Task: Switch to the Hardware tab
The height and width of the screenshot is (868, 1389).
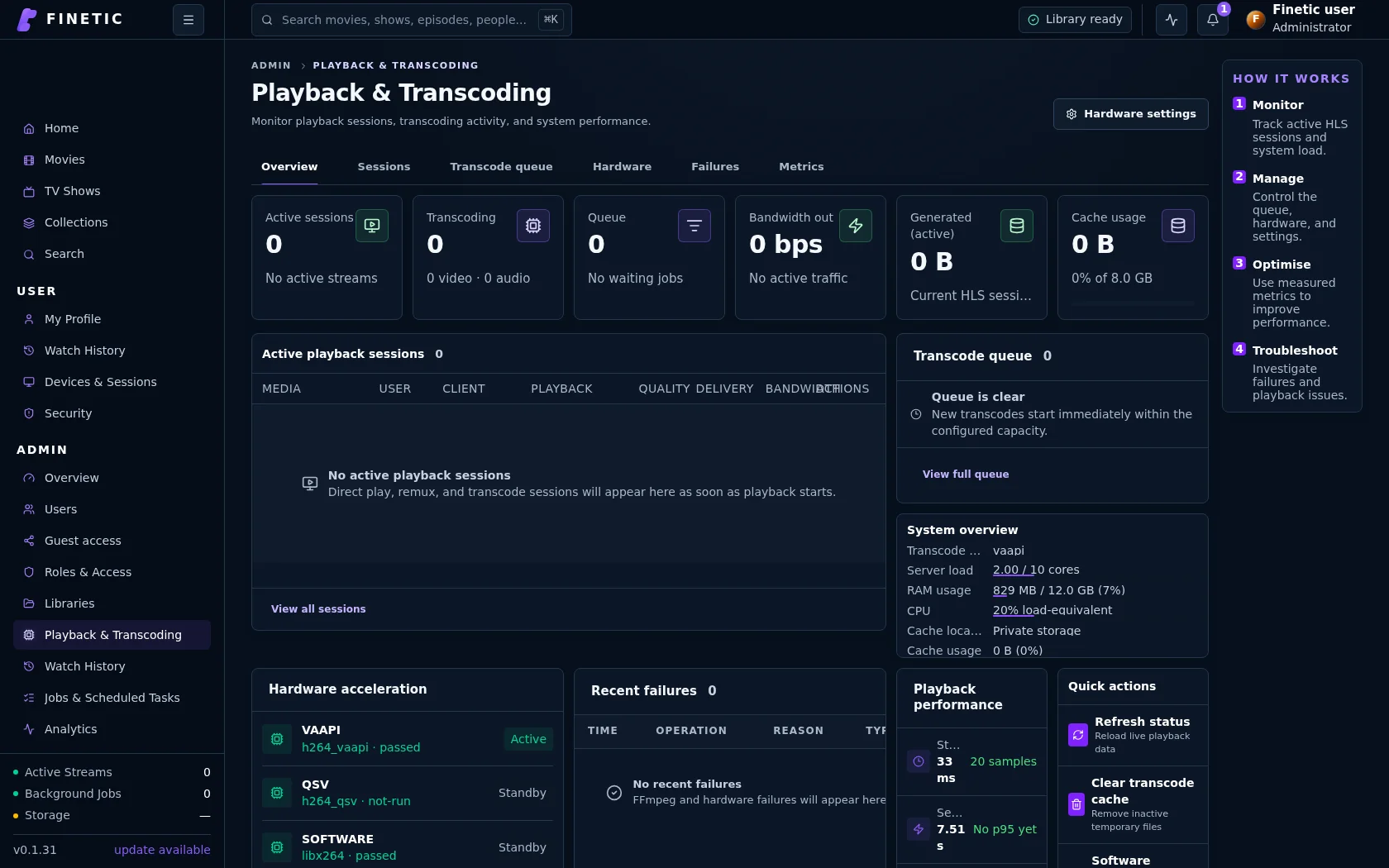Action: pyautogui.click(x=622, y=167)
